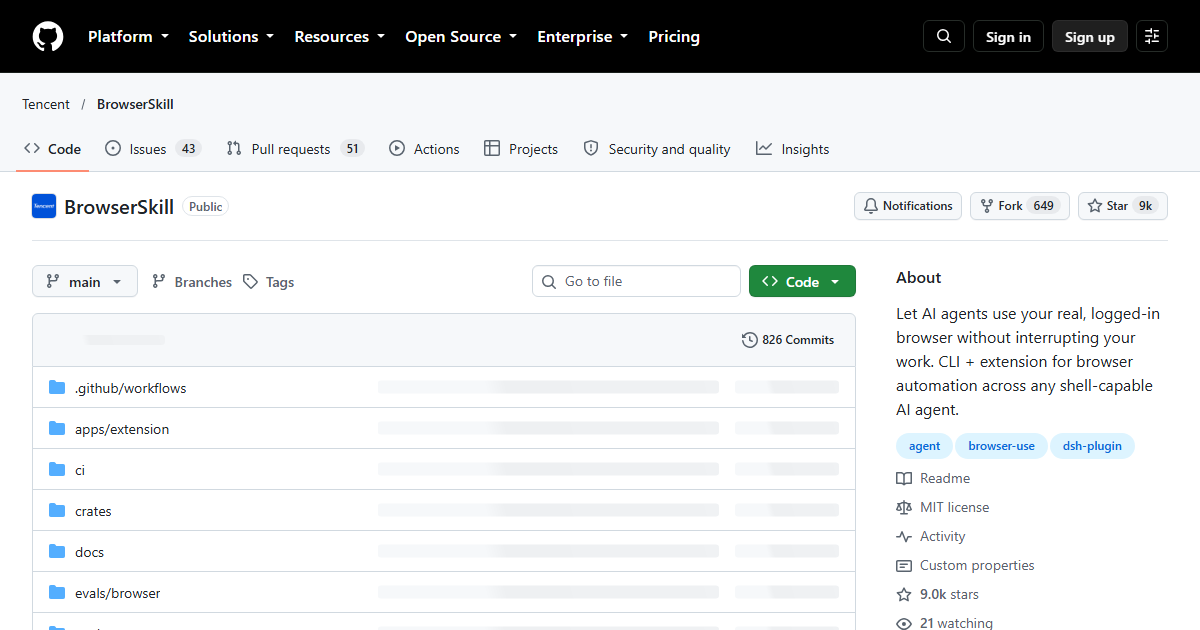Image resolution: width=1200 pixels, height=630 pixels.
Task: Click the Notifications button
Action: 908,206
